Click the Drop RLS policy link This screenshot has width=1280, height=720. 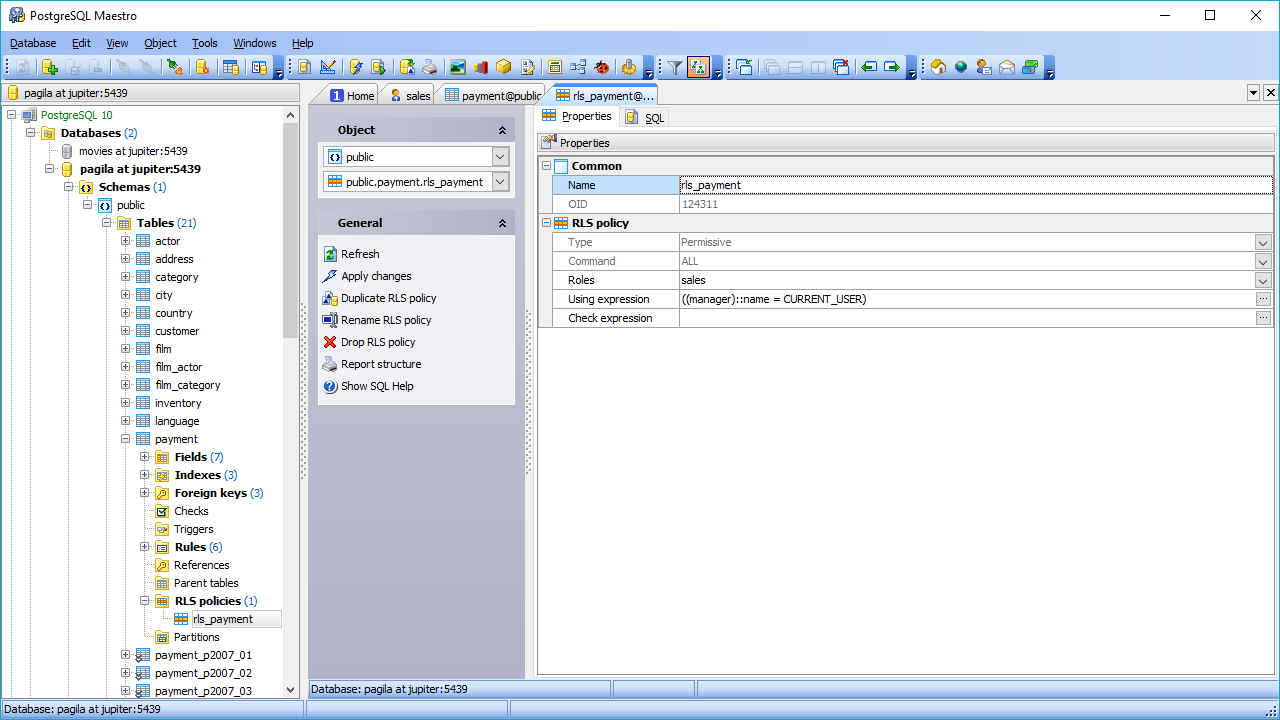(x=377, y=342)
